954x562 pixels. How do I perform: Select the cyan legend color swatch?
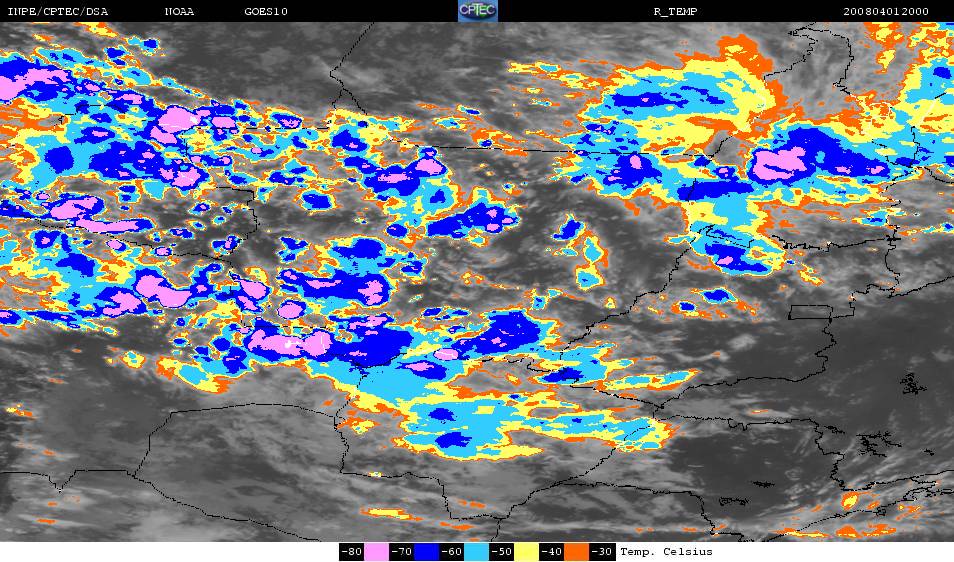click(476, 552)
